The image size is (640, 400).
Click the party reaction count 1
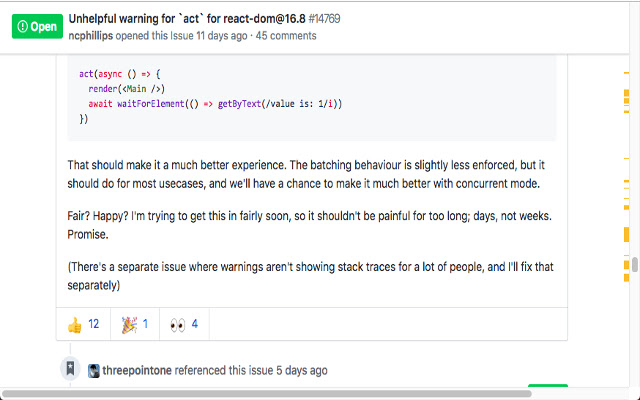[x=145, y=324]
